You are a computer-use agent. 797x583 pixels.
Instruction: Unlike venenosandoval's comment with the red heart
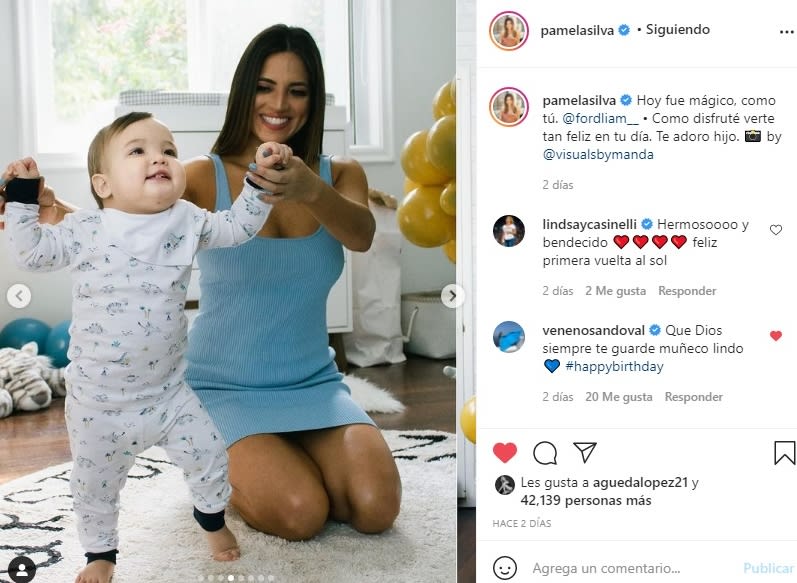point(776,335)
